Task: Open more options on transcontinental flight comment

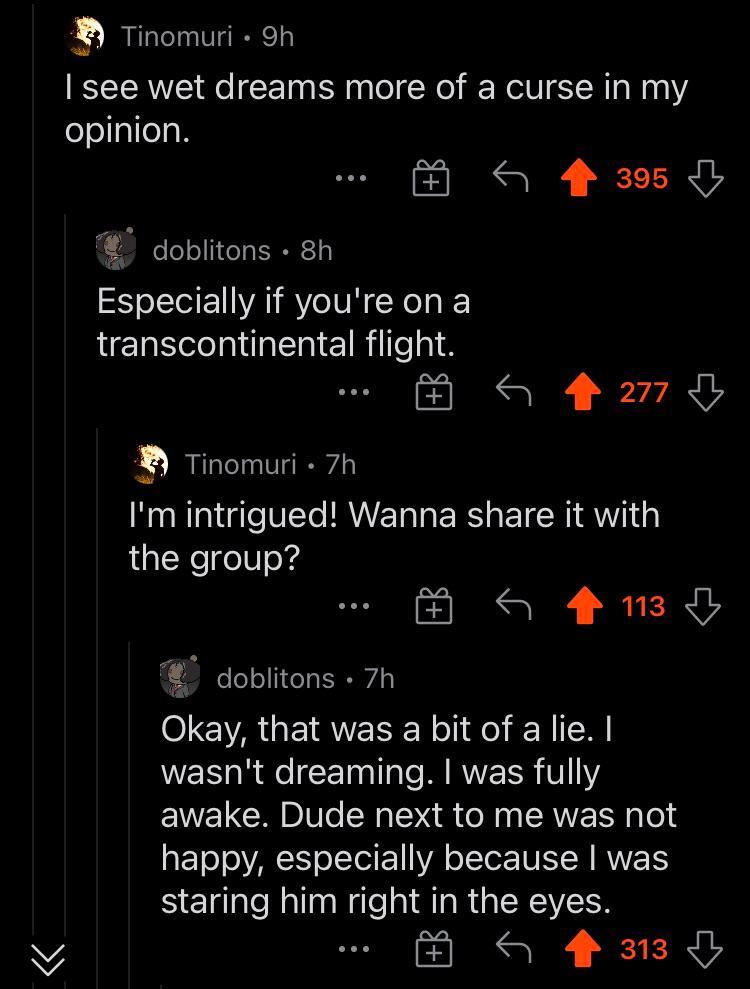Action: point(352,393)
